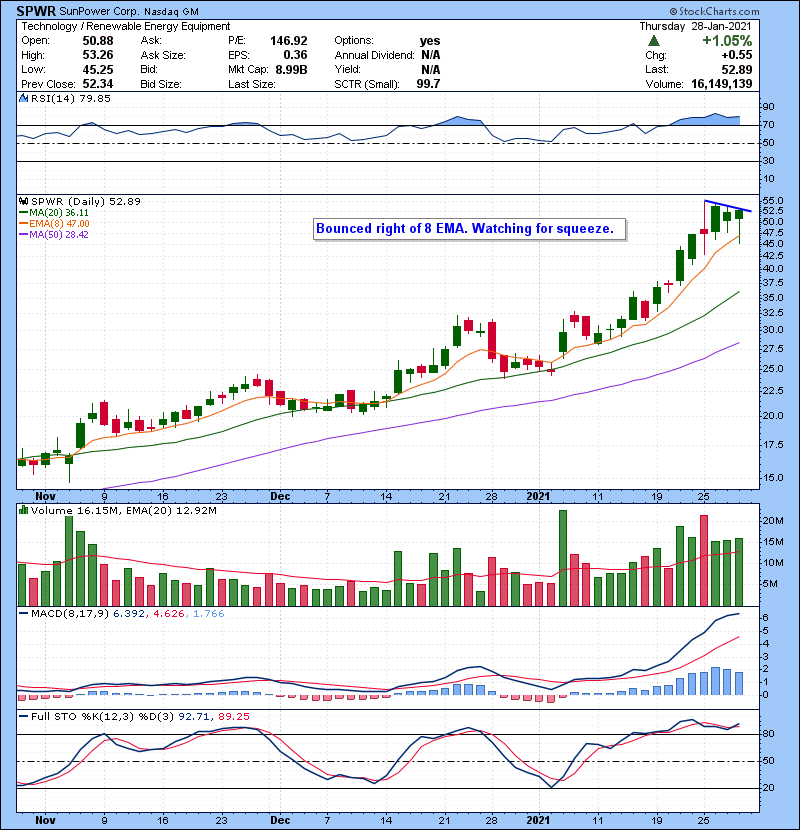This screenshot has width=800, height=830.
Task: Click the green up-arrow price change icon
Action: click(x=653, y=40)
